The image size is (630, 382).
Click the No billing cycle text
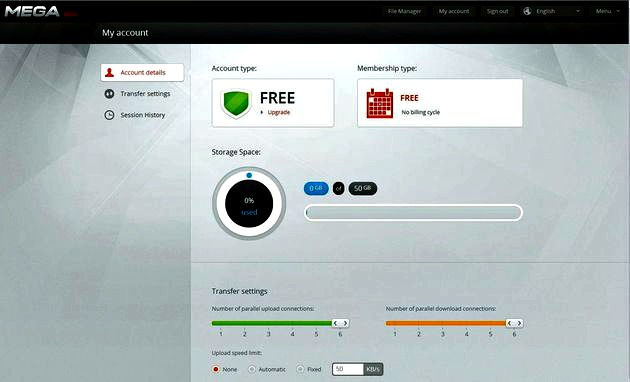421,112
